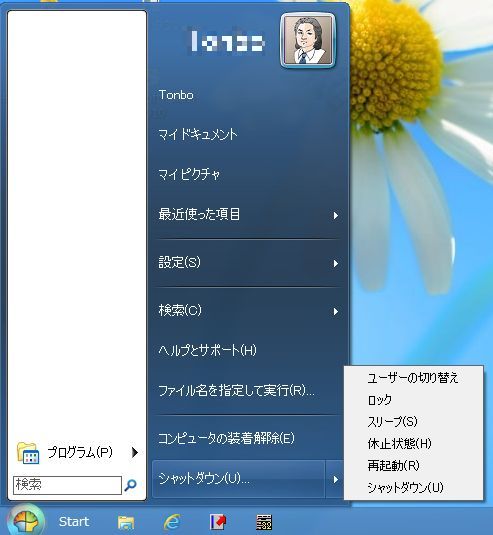Click the シャットダウン(U)... button
This screenshot has width=493, height=535.
(x=238, y=479)
